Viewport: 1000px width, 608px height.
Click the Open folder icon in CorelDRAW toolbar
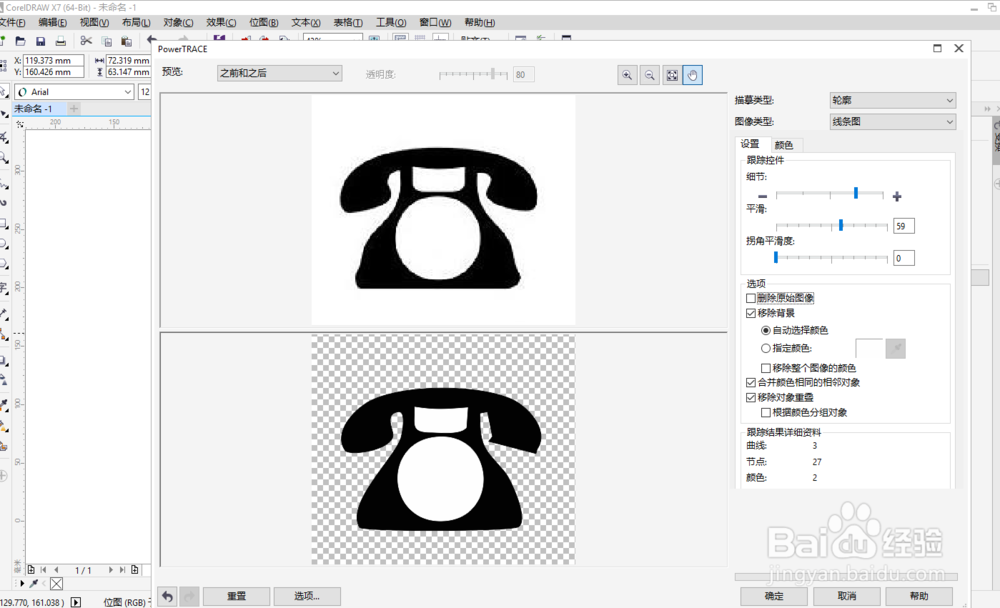[x=20, y=41]
